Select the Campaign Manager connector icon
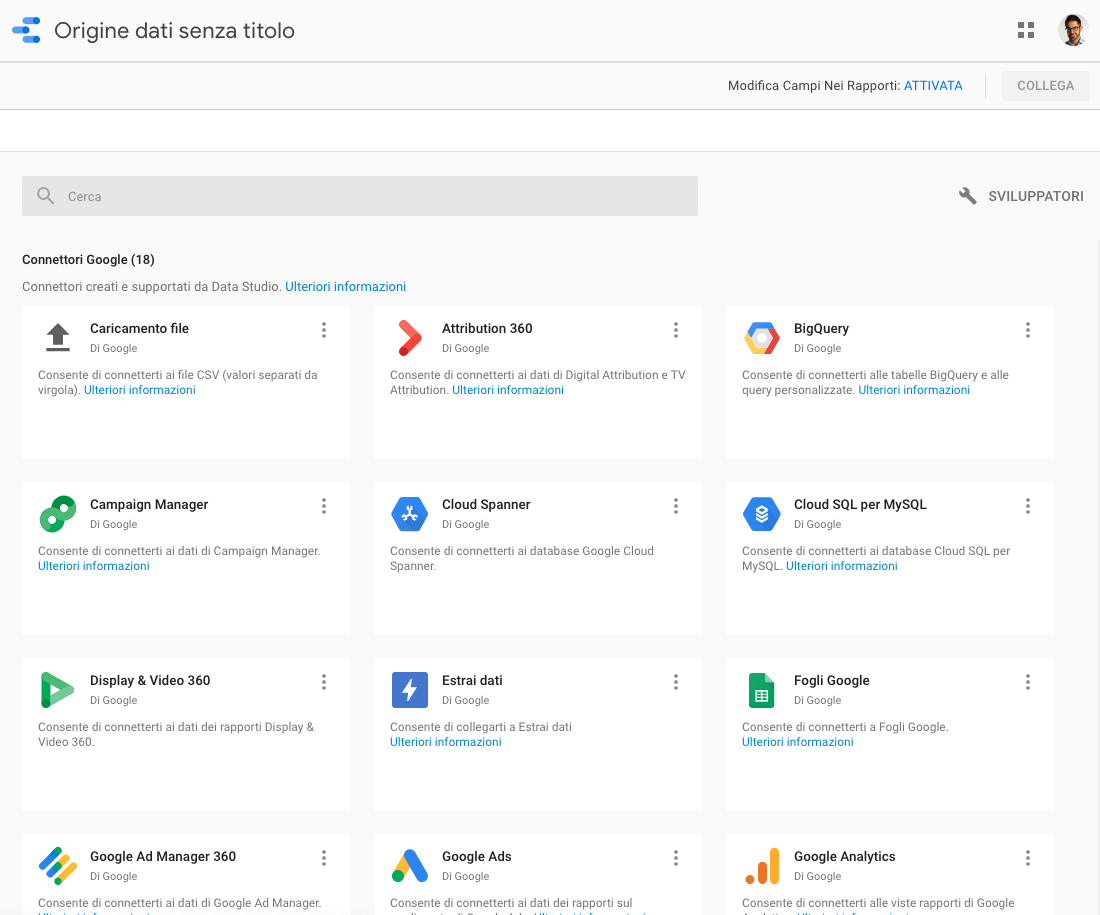The height and width of the screenshot is (915, 1100). coord(58,514)
